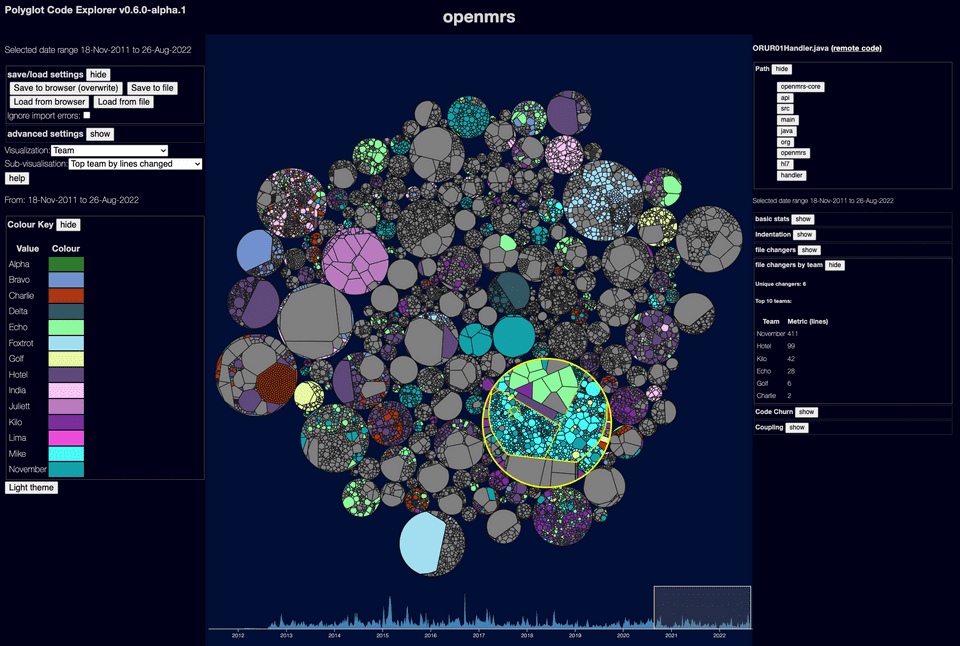This screenshot has height=646, width=960.
Task: Open the Visualization dropdown set to Team
Action: coord(110,150)
